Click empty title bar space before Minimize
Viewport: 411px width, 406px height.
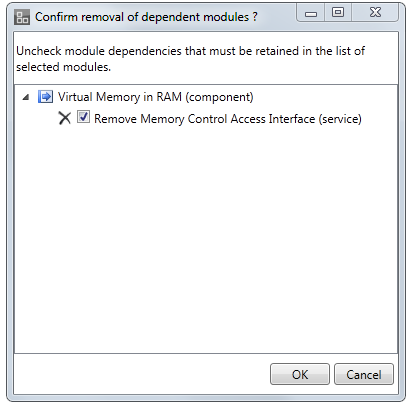277,16
